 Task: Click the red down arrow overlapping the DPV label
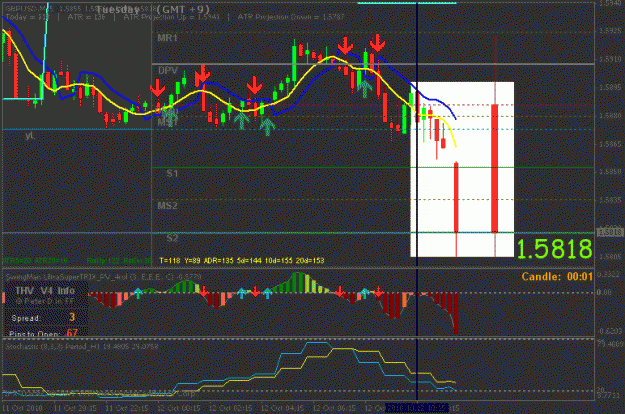[158, 88]
